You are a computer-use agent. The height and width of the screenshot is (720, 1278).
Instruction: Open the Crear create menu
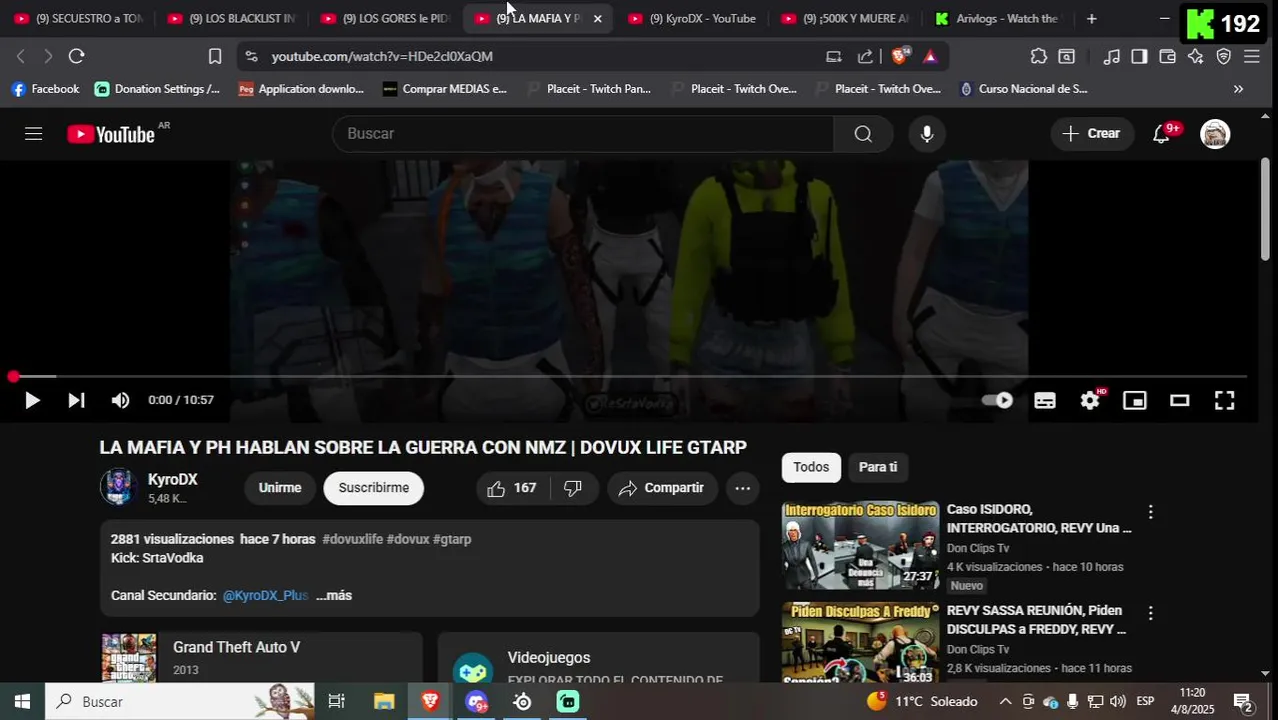coord(1091,134)
